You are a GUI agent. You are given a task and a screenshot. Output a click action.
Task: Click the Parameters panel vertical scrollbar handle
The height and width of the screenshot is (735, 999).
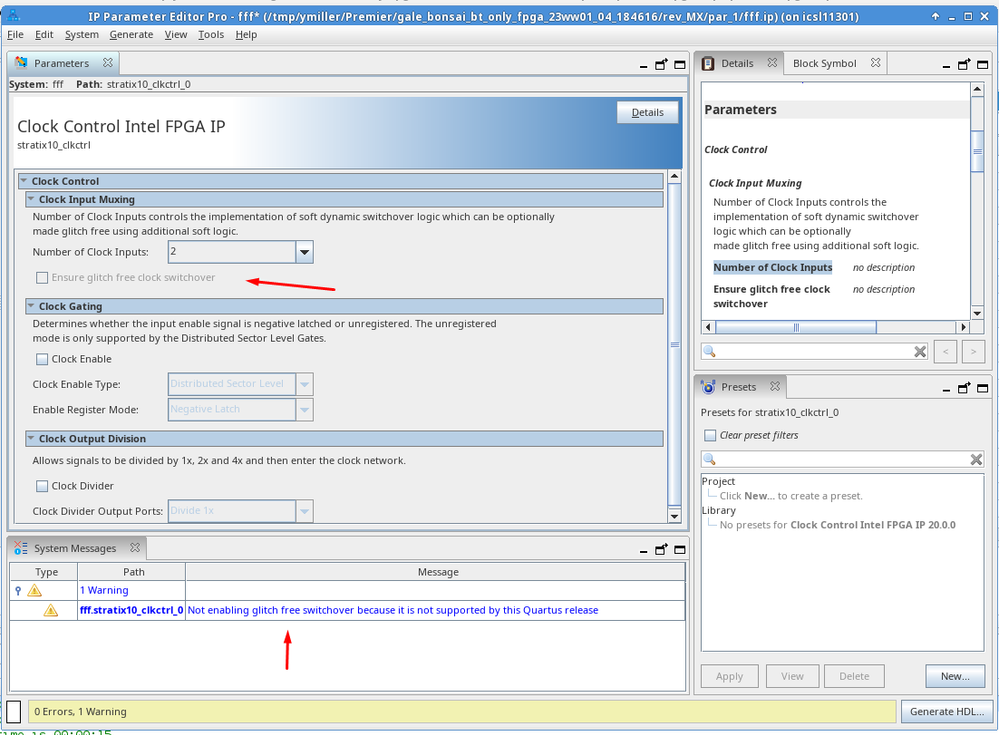(x=675, y=345)
